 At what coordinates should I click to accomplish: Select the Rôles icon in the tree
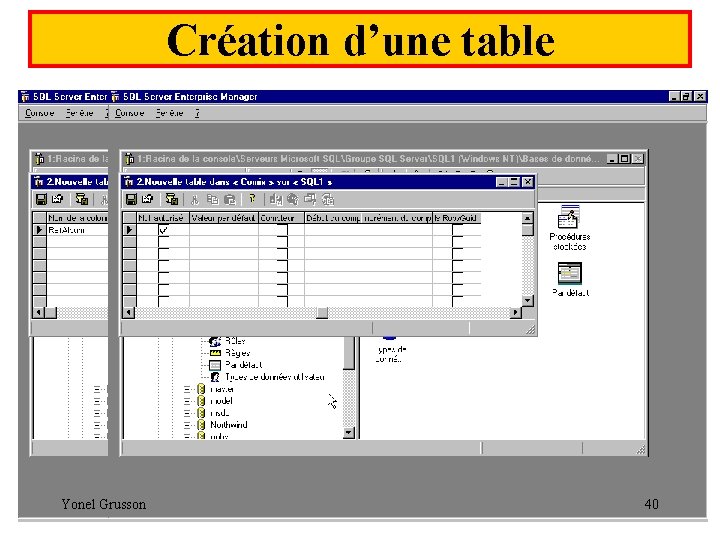pyautogui.click(x=215, y=341)
